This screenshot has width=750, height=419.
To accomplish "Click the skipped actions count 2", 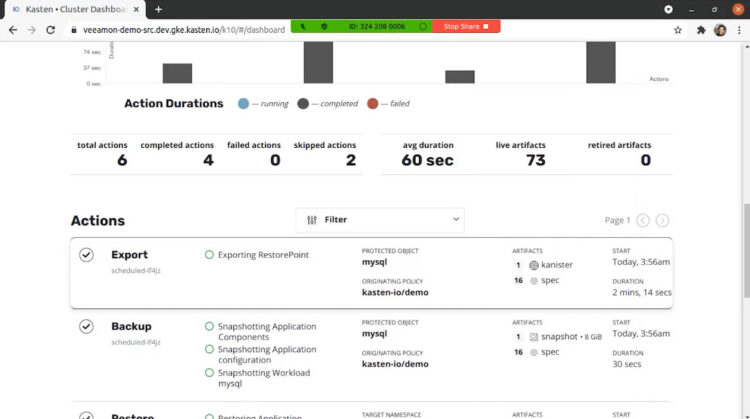I will 351,160.
